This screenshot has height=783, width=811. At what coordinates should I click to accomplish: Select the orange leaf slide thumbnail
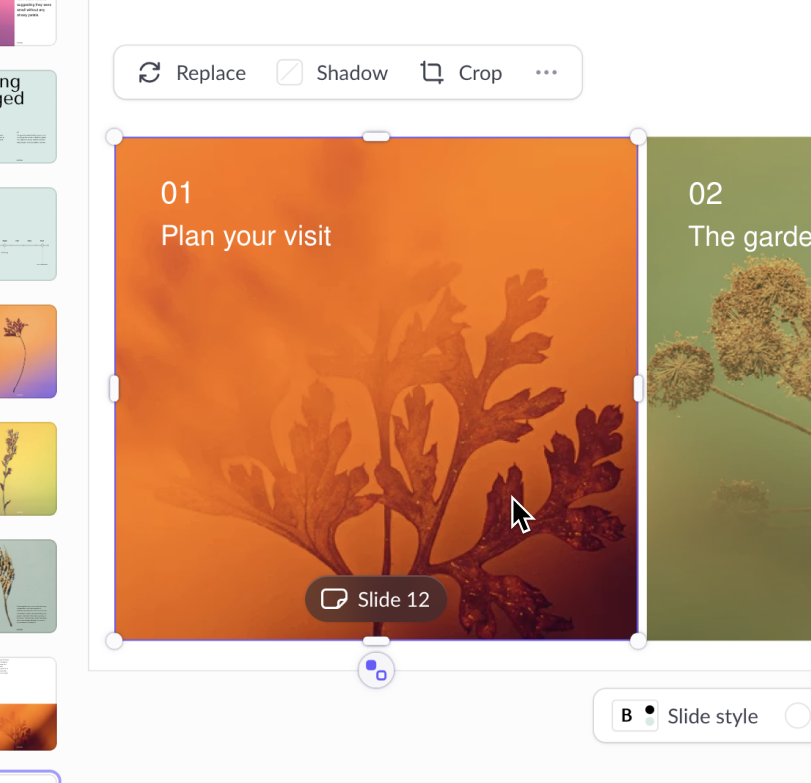(x=28, y=704)
